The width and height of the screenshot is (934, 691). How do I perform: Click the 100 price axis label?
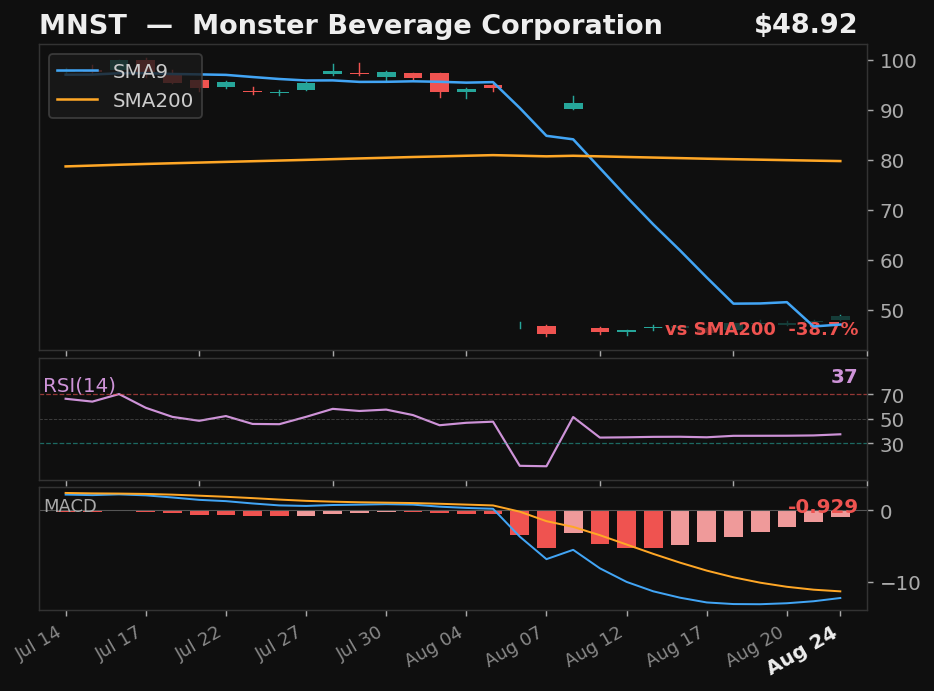(898, 61)
